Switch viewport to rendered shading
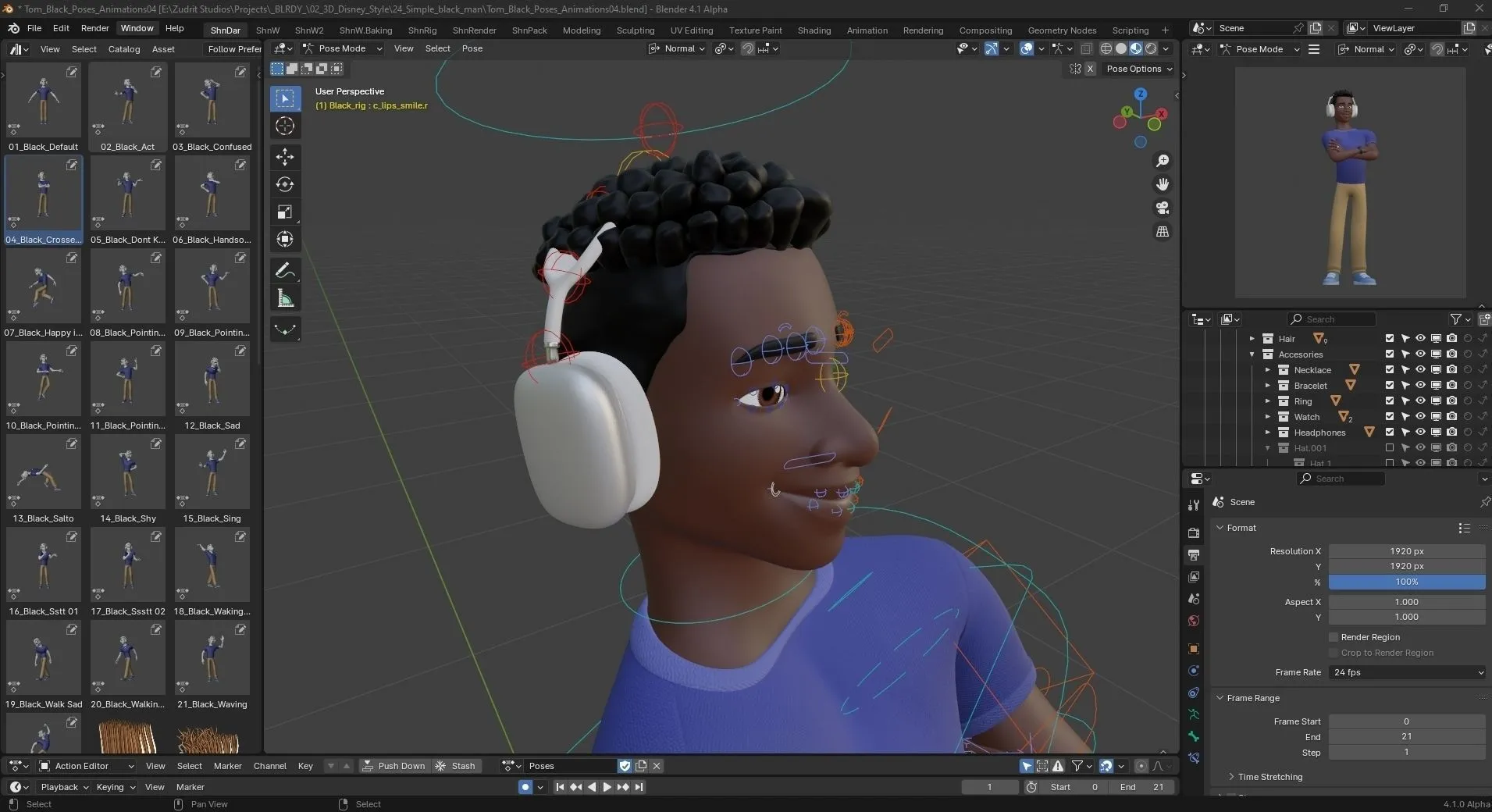The image size is (1492, 812). [1149, 48]
